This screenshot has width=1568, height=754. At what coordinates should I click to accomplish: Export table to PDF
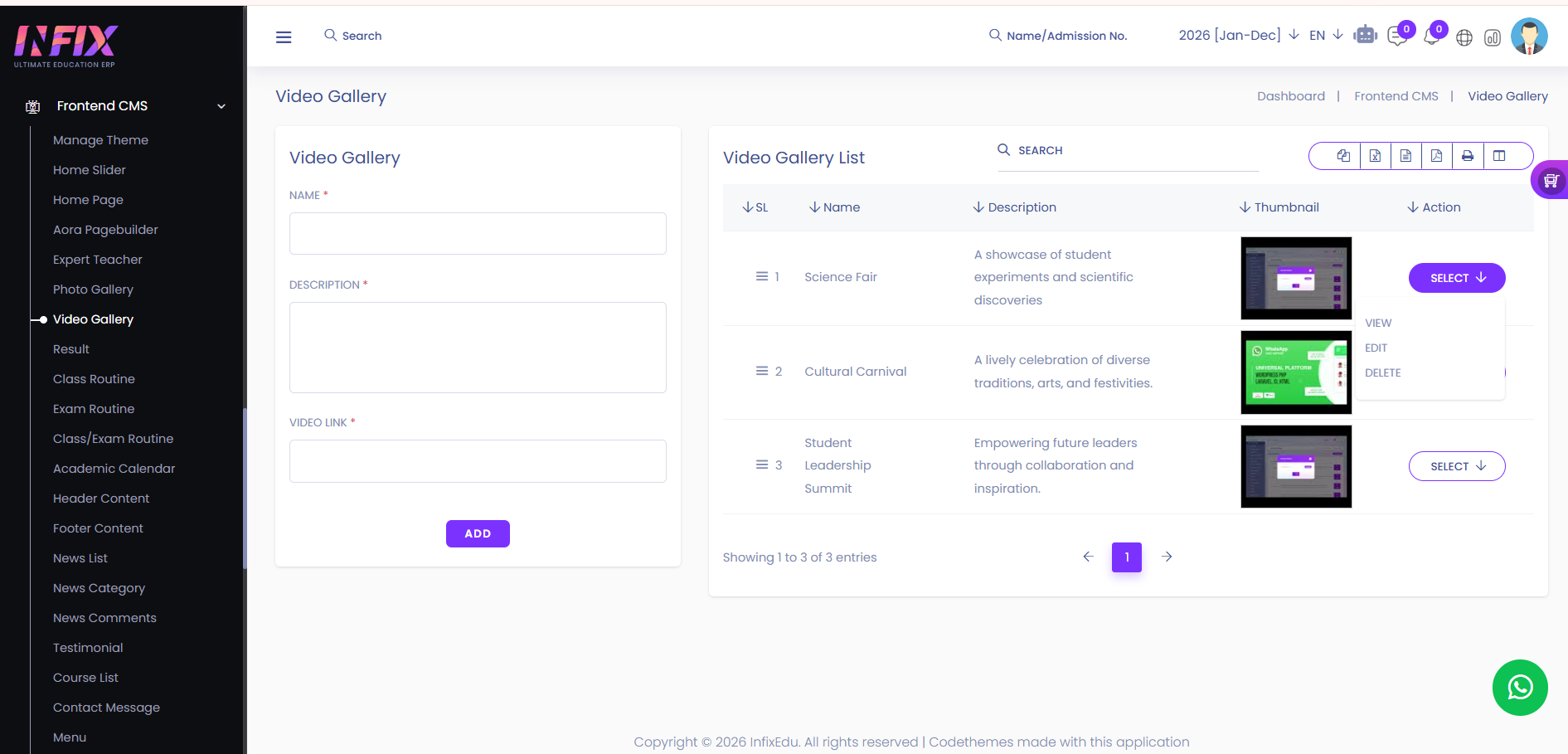pyautogui.click(x=1436, y=155)
